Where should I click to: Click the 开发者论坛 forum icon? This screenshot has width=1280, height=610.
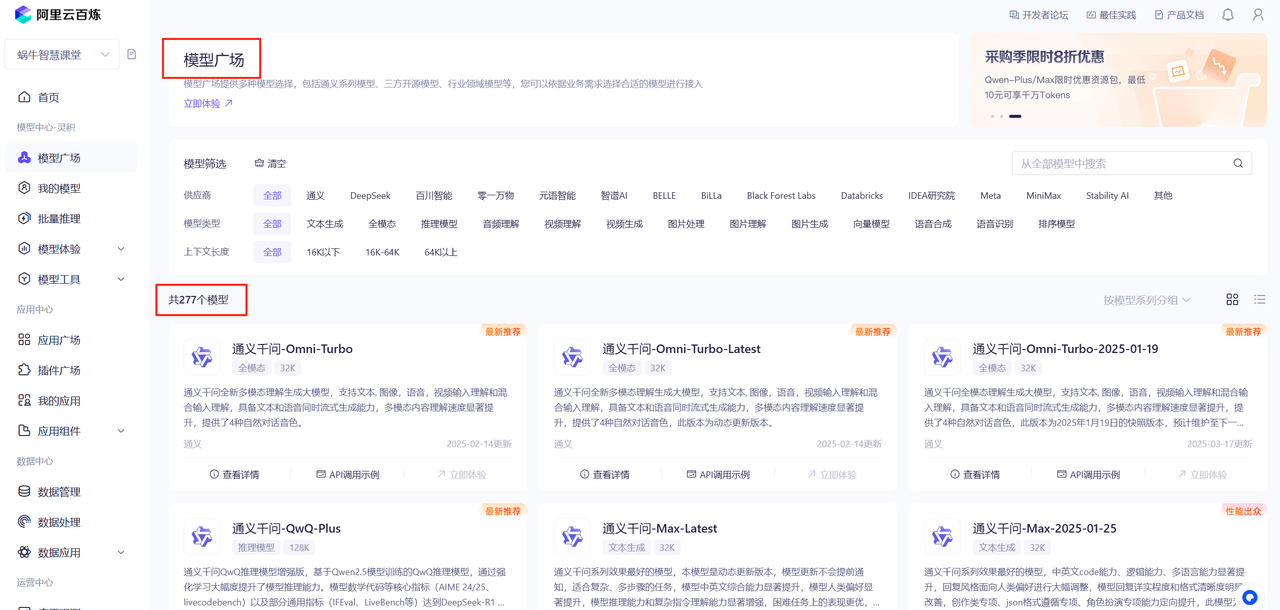pyautogui.click(x=1014, y=15)
